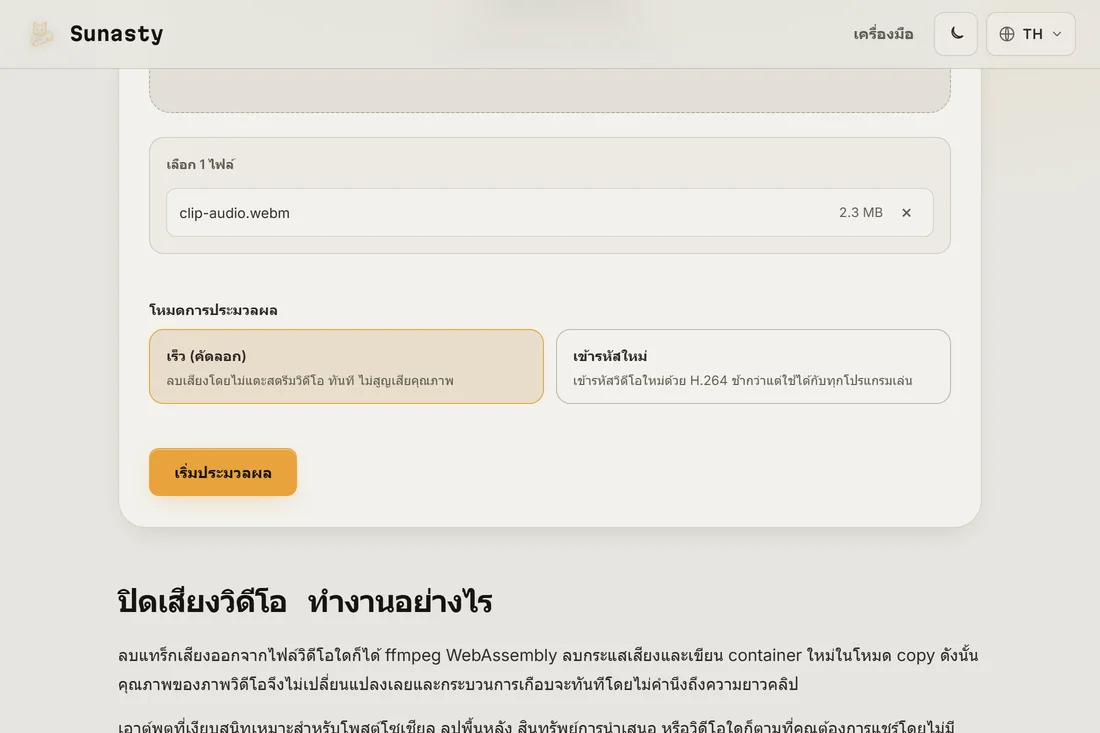Remove clip-audio.webm with the X icon

point(906,213)
